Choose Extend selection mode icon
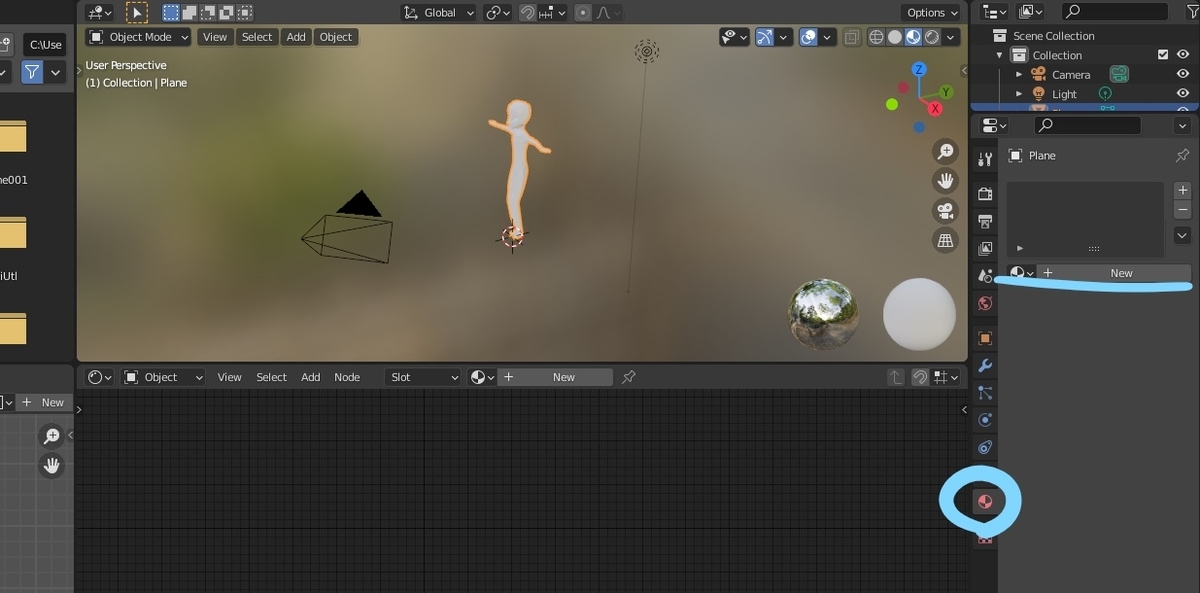 (189, 12)
